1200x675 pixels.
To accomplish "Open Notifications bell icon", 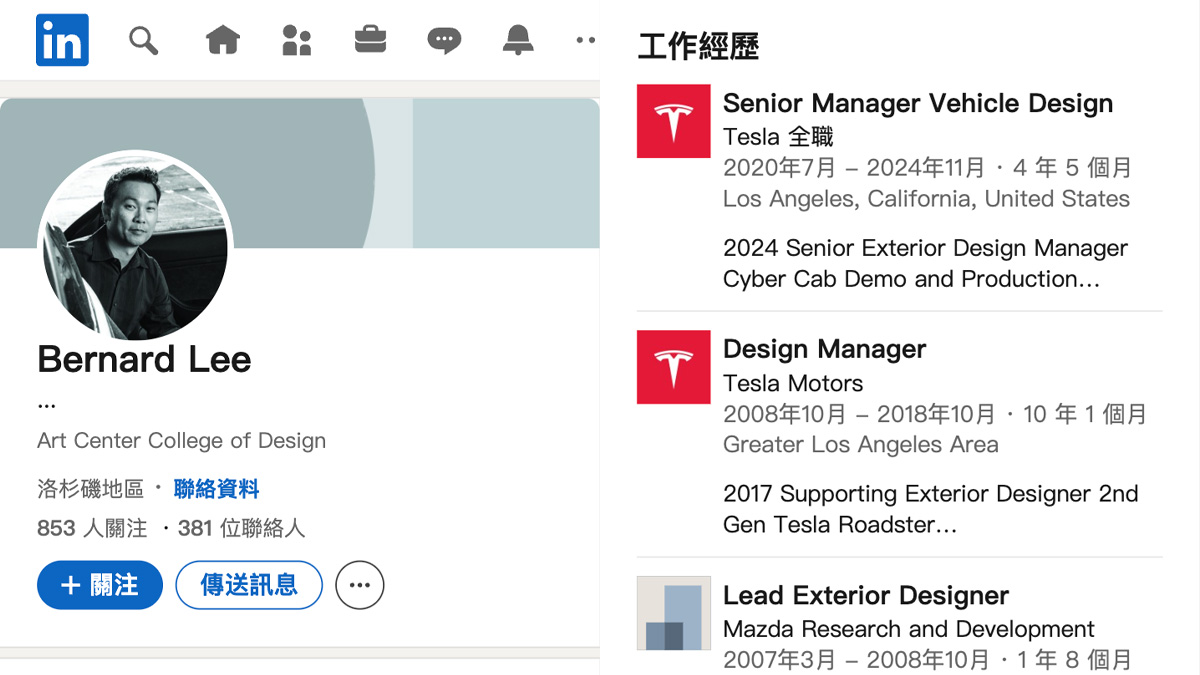I will [x=518, y=40].
